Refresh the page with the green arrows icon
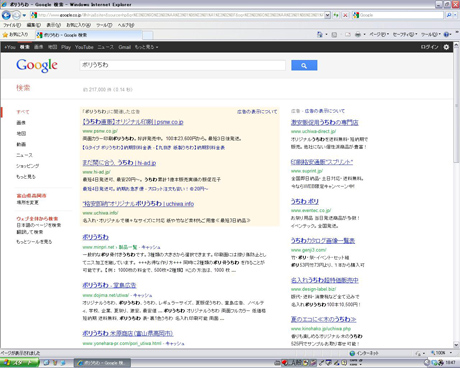This screenshot has height=368, width=460. tap(336, 15)
